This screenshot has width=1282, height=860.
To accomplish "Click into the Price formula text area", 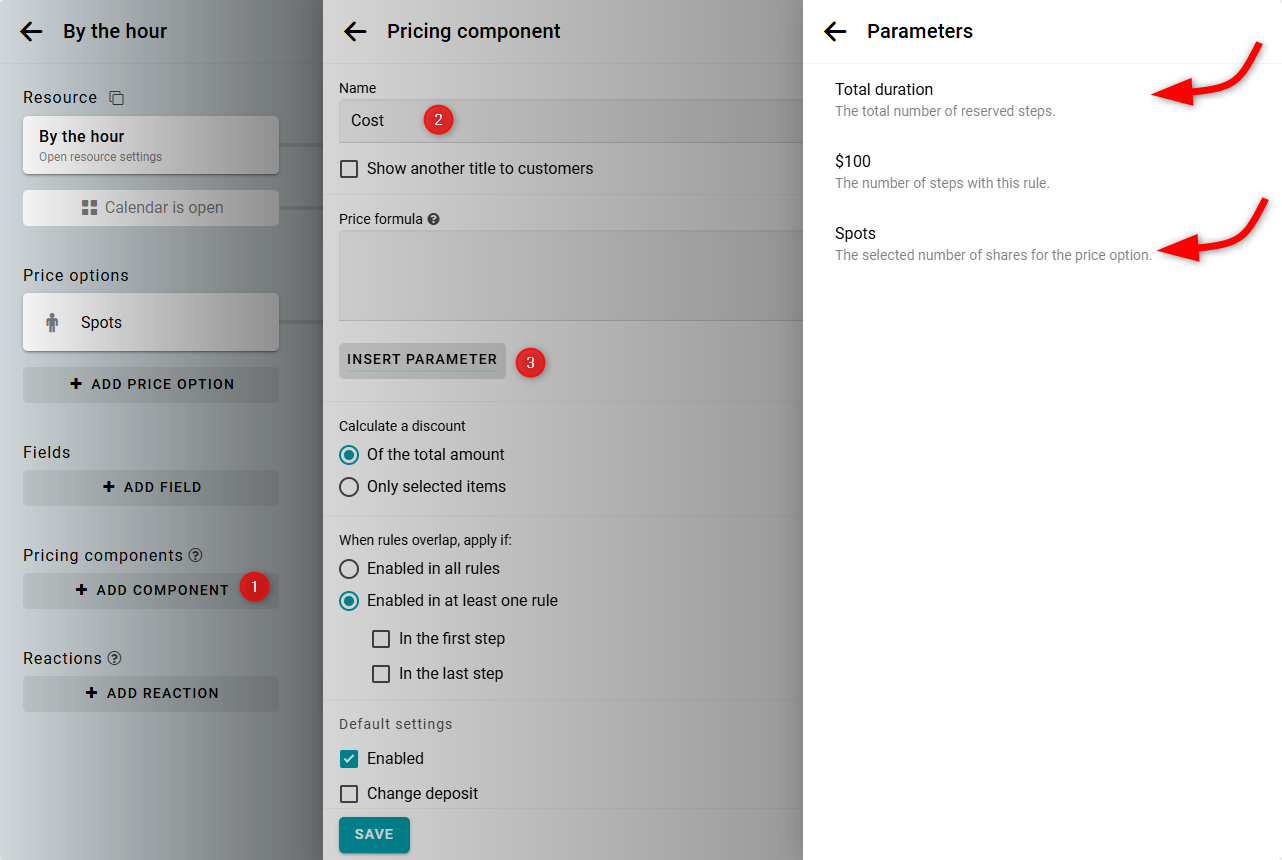I will 570,275.
